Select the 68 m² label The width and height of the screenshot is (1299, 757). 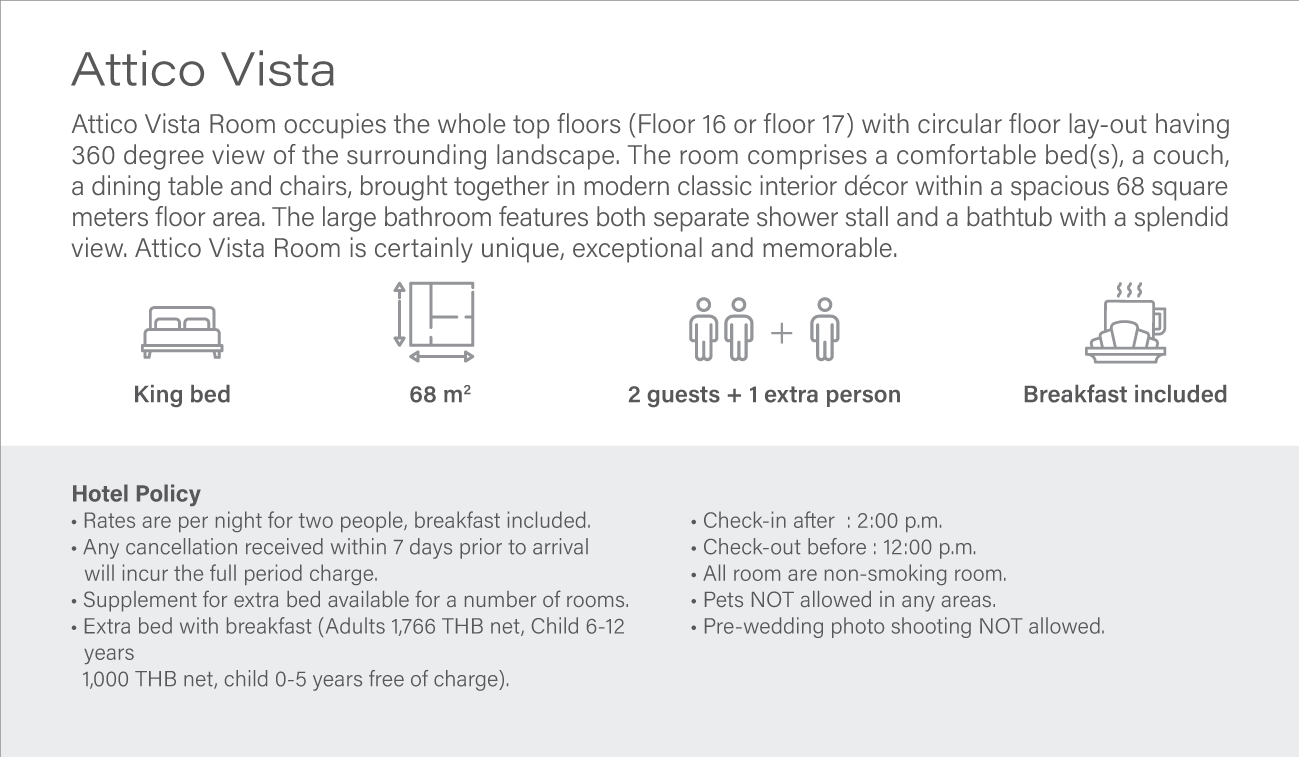[x=440, y=395]
